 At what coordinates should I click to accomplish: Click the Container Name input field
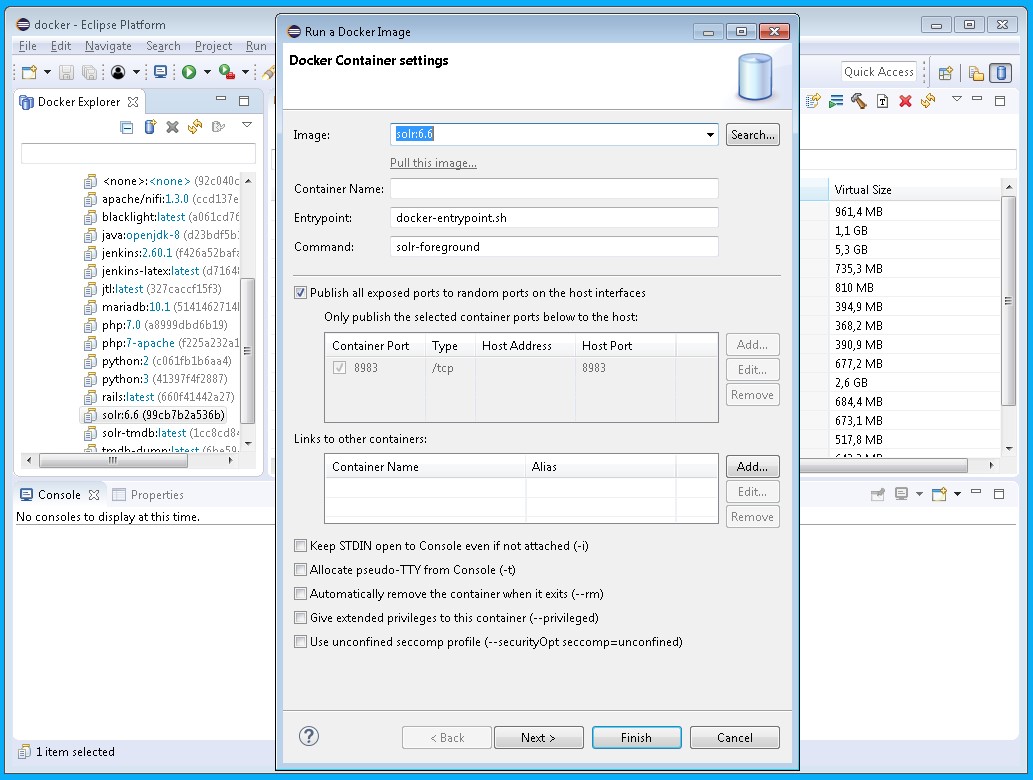[x=554, y=189]
